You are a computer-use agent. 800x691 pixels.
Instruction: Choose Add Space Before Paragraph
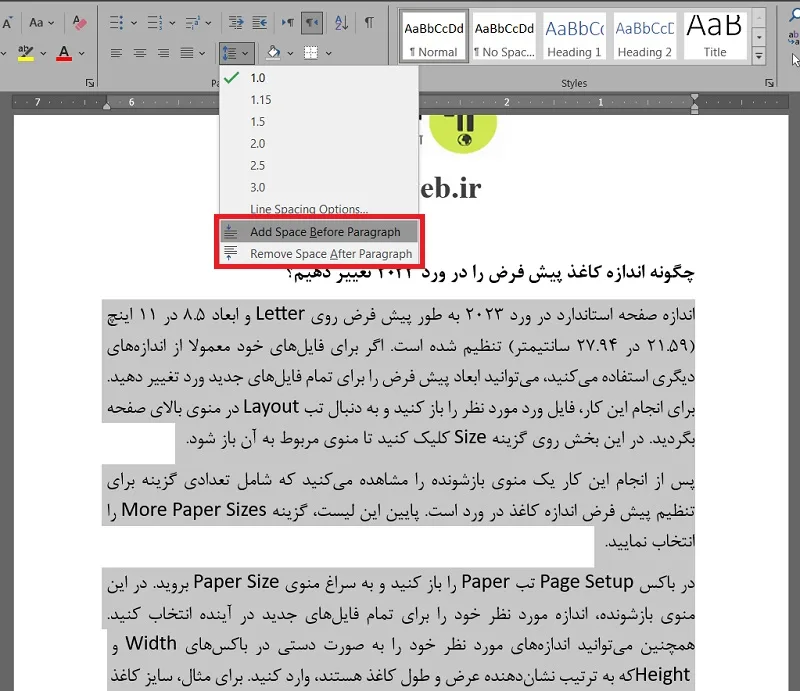point(319,232)
